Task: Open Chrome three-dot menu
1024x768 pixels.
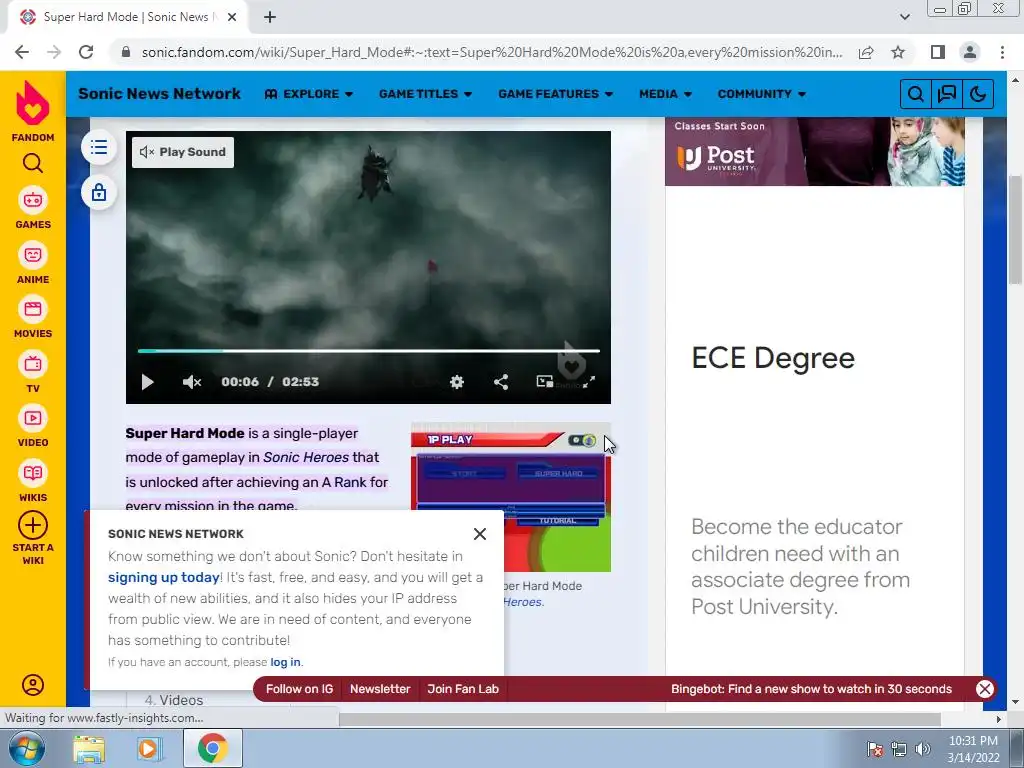Action: 1002,52
